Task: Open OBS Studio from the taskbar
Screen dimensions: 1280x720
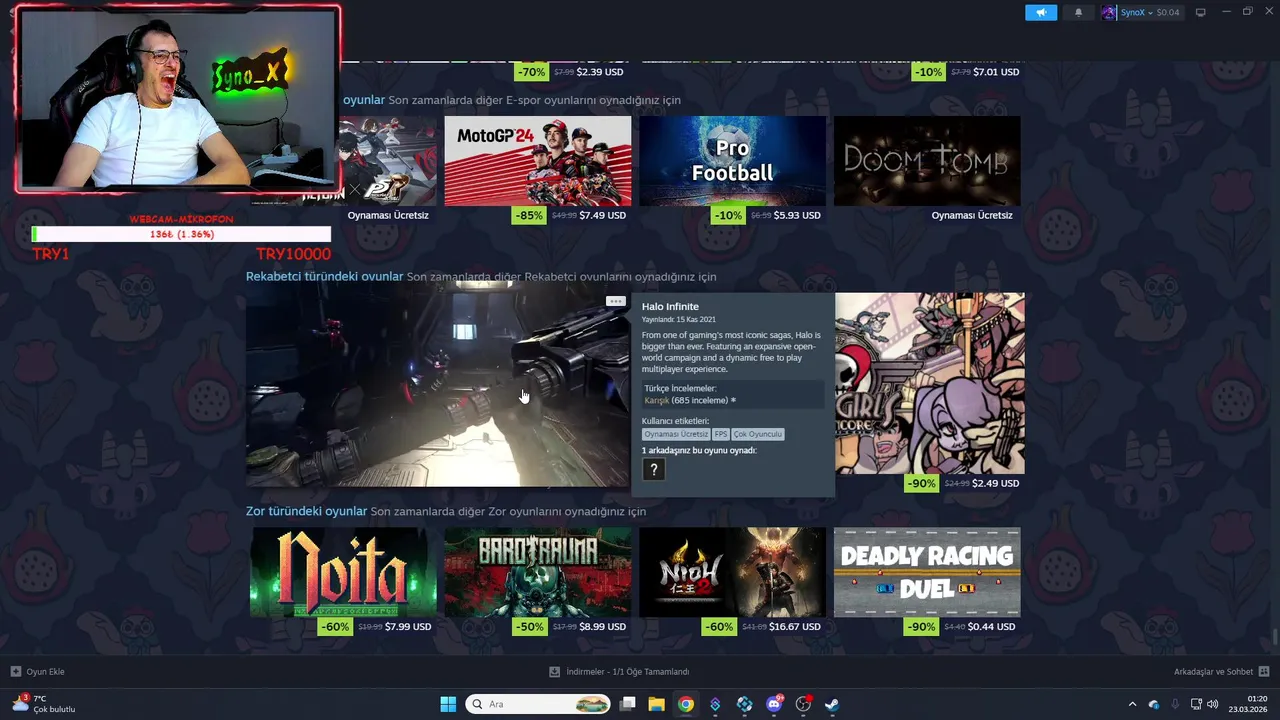Action: (803, 704)
